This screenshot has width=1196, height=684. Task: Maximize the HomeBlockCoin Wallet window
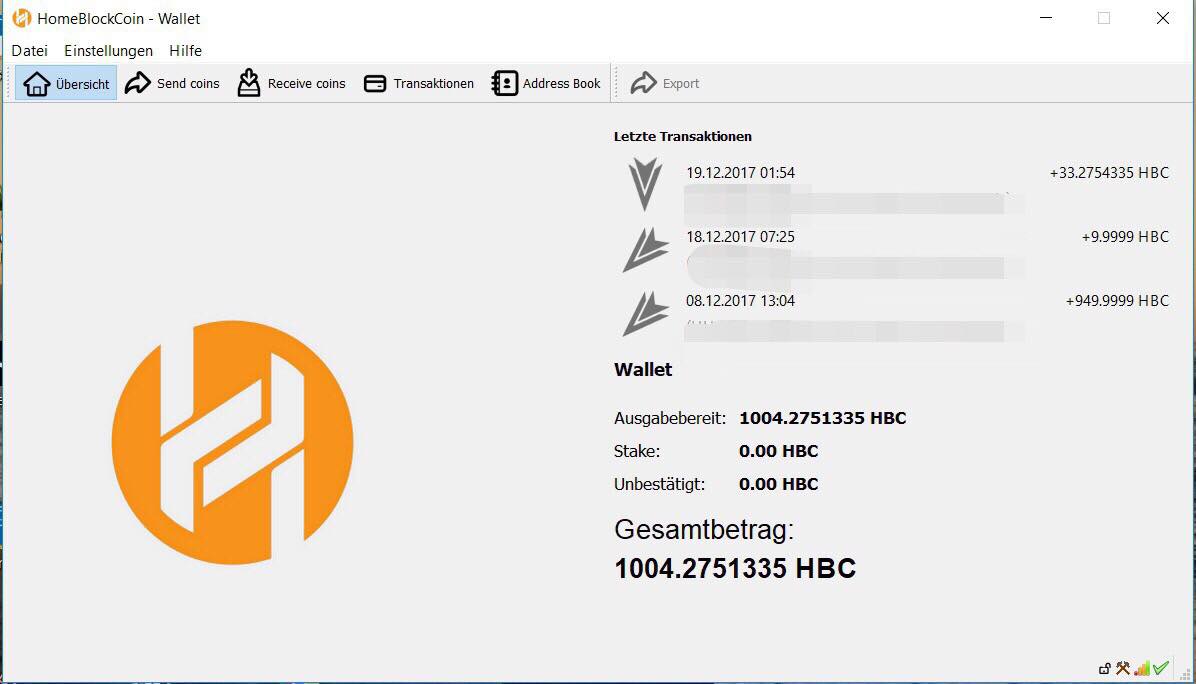(x=1104, y=18)
